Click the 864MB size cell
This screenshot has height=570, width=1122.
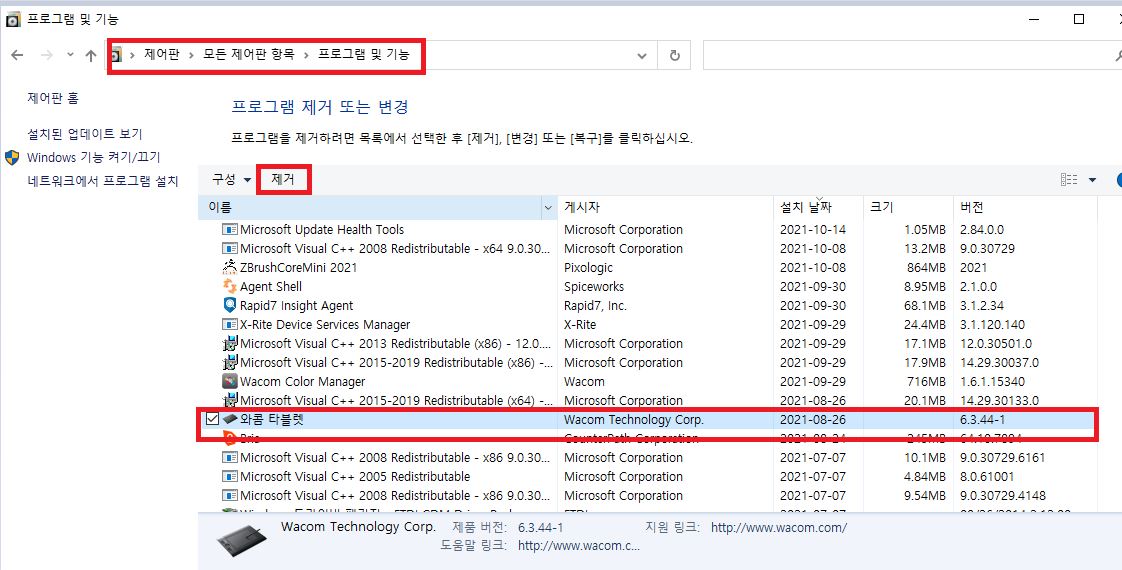[x=926, y=267]
